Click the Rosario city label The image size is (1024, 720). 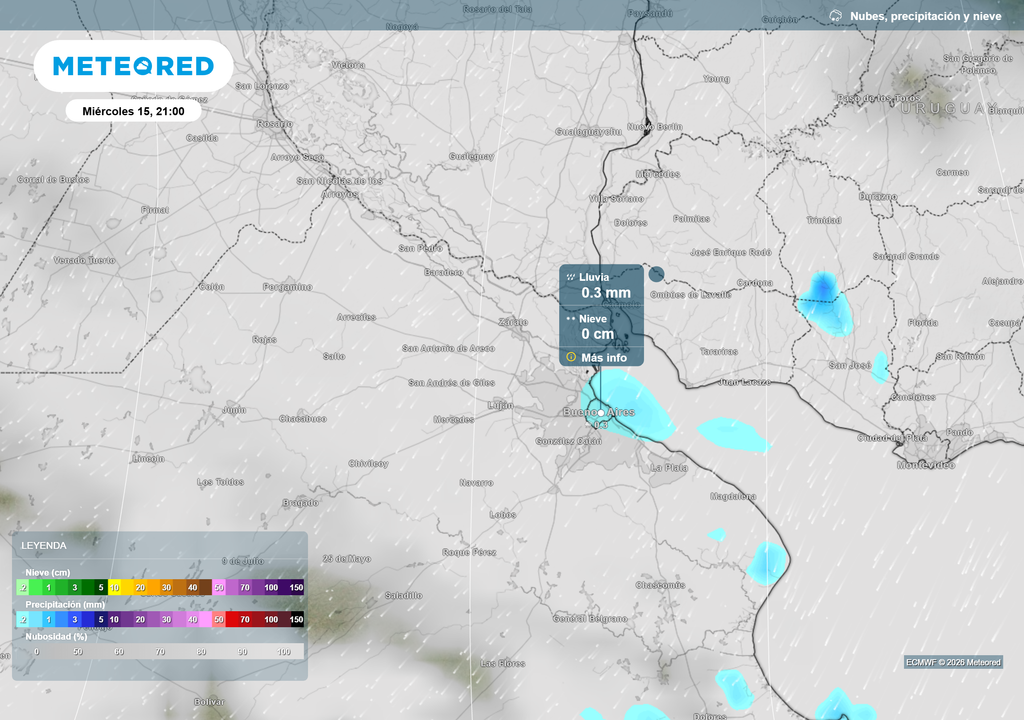pyautogui.click(x=274, y=124)
